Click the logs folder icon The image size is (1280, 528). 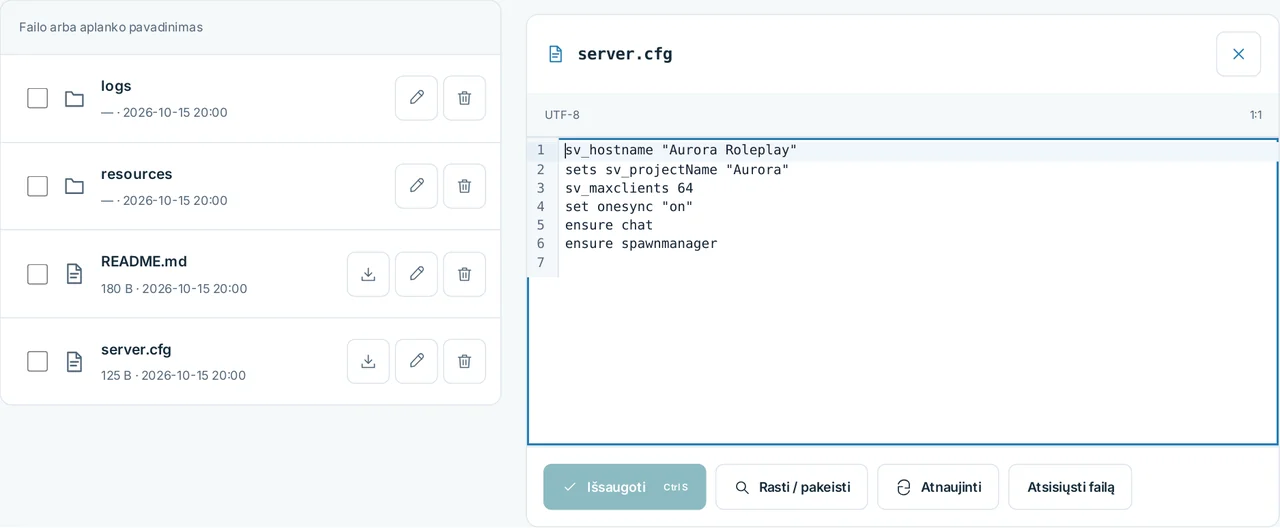point(74,98)
